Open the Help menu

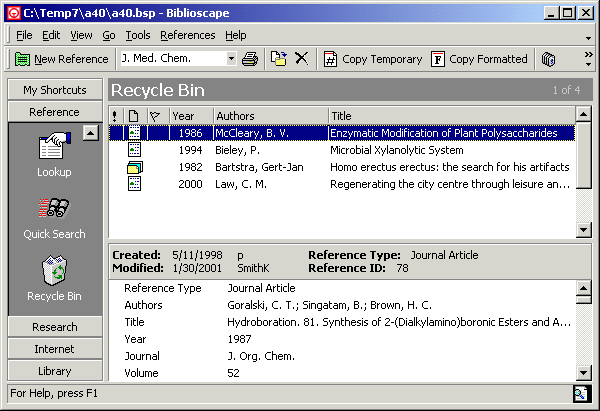click(235, 35)
